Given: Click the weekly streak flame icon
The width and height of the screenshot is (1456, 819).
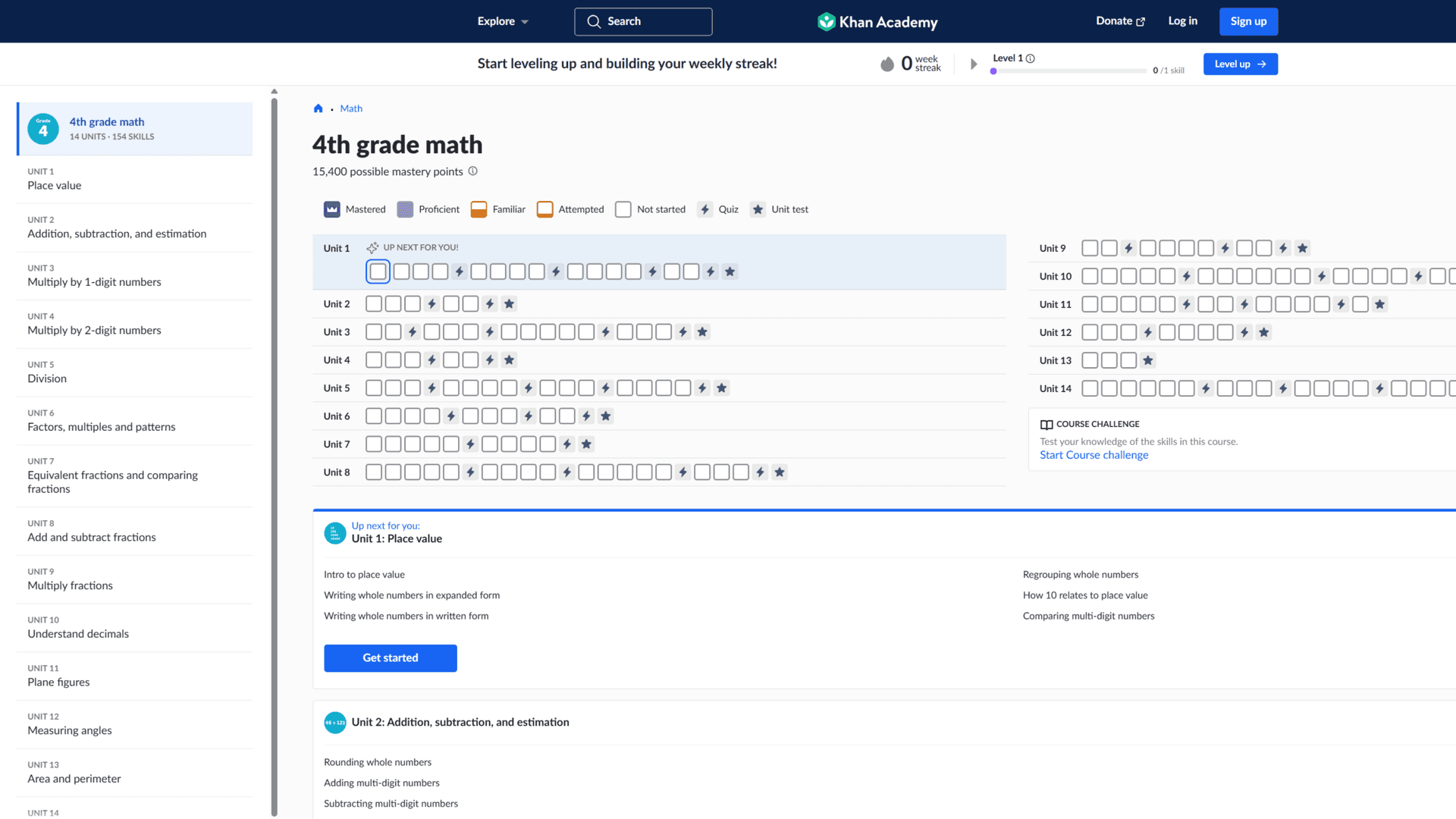Looking at the screenshot, I should click(x=887, y=64).
